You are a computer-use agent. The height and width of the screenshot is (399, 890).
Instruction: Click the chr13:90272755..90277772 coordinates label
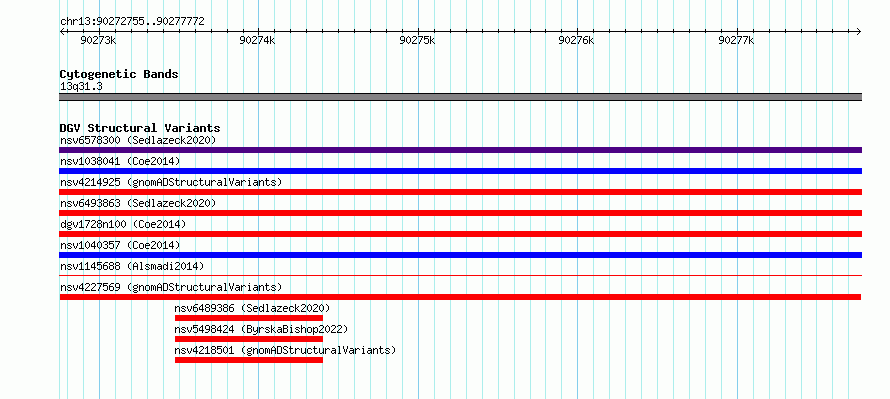(x=132, y=22)
